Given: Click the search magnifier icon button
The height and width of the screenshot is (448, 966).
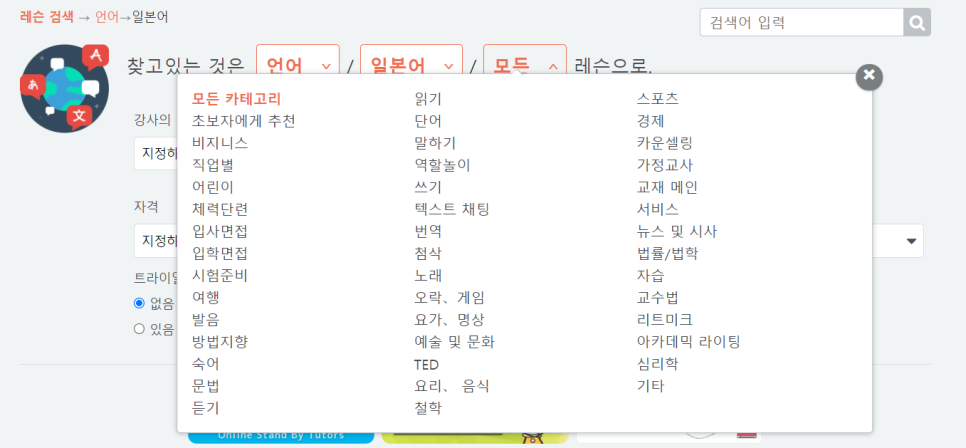Looking at the screenshot, I should (x=917, y=23).
